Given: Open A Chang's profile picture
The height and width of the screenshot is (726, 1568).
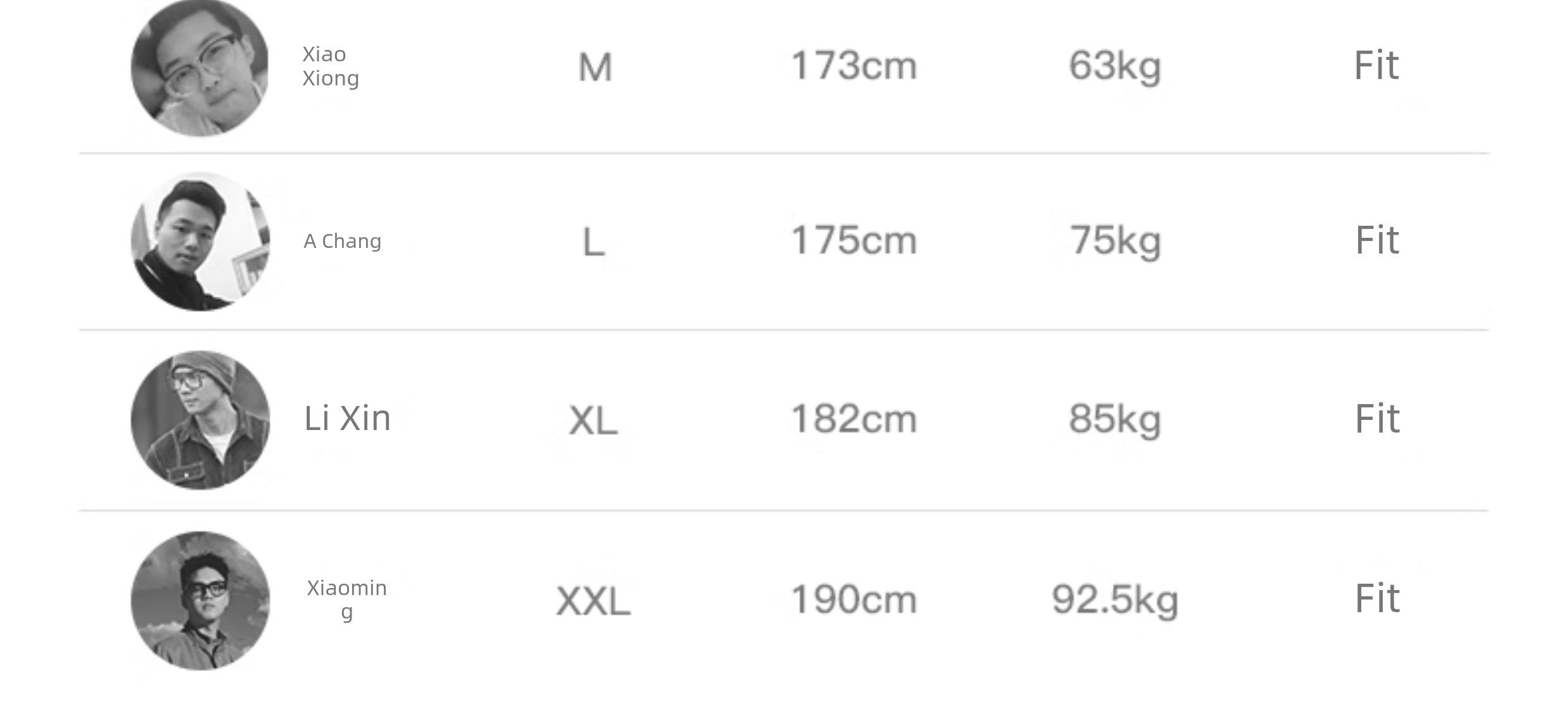Looking at the screenshot, I should pos(200,242).
